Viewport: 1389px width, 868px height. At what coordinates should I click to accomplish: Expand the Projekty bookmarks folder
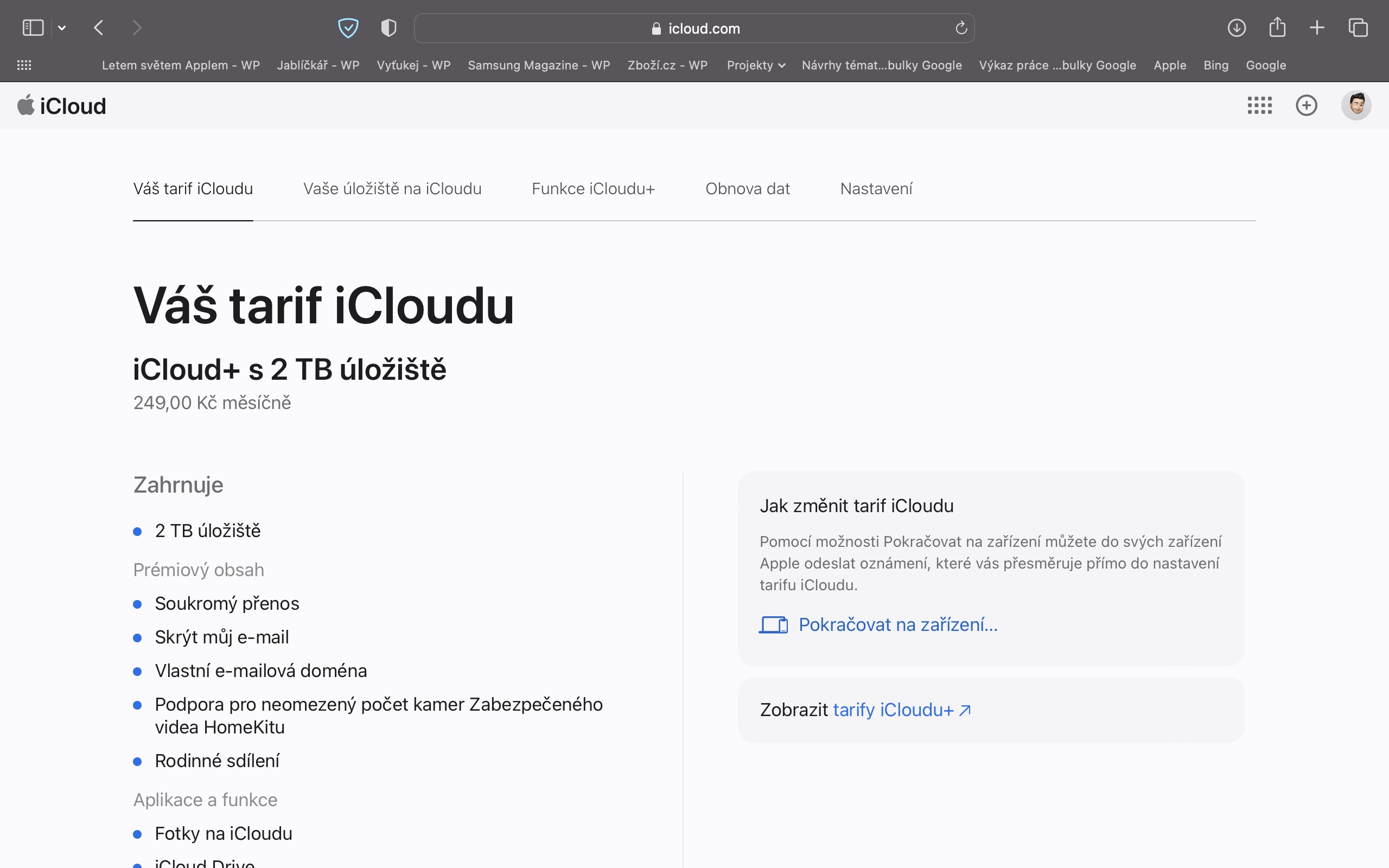(x=755, y=66)
